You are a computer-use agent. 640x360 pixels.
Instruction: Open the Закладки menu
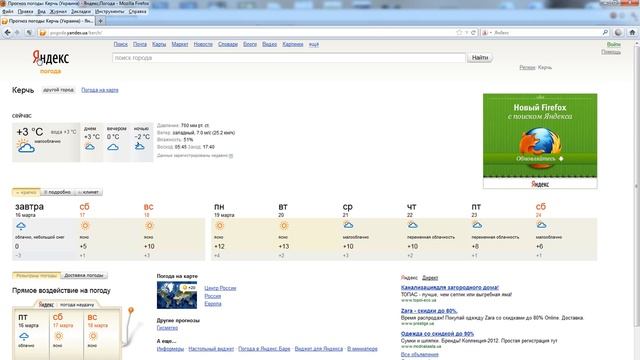click(x=81, y=11)
